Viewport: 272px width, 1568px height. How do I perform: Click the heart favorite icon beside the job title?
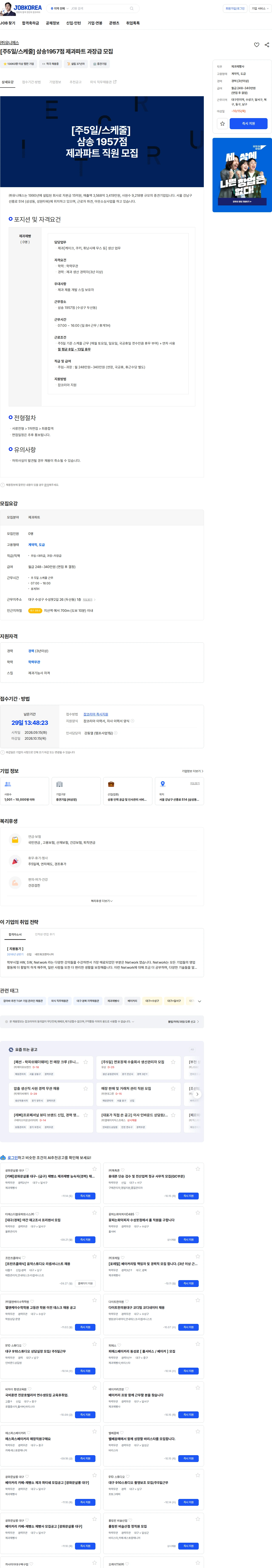pos(257,45)
